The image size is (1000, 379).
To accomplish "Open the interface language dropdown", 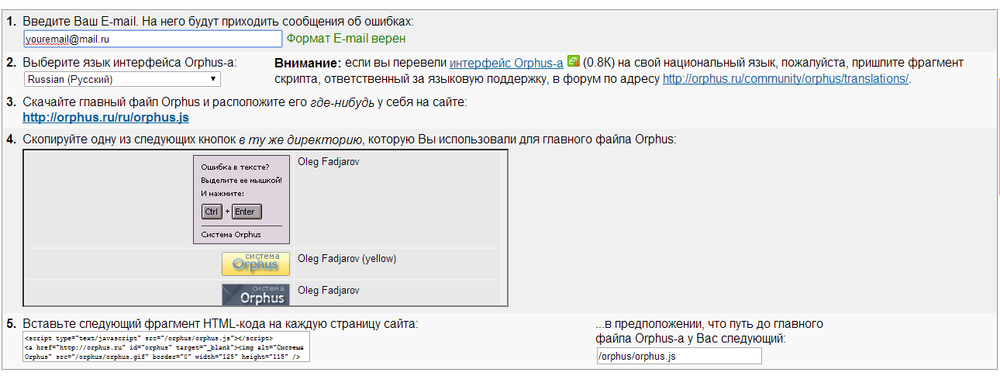I will (x=122, y=79).
